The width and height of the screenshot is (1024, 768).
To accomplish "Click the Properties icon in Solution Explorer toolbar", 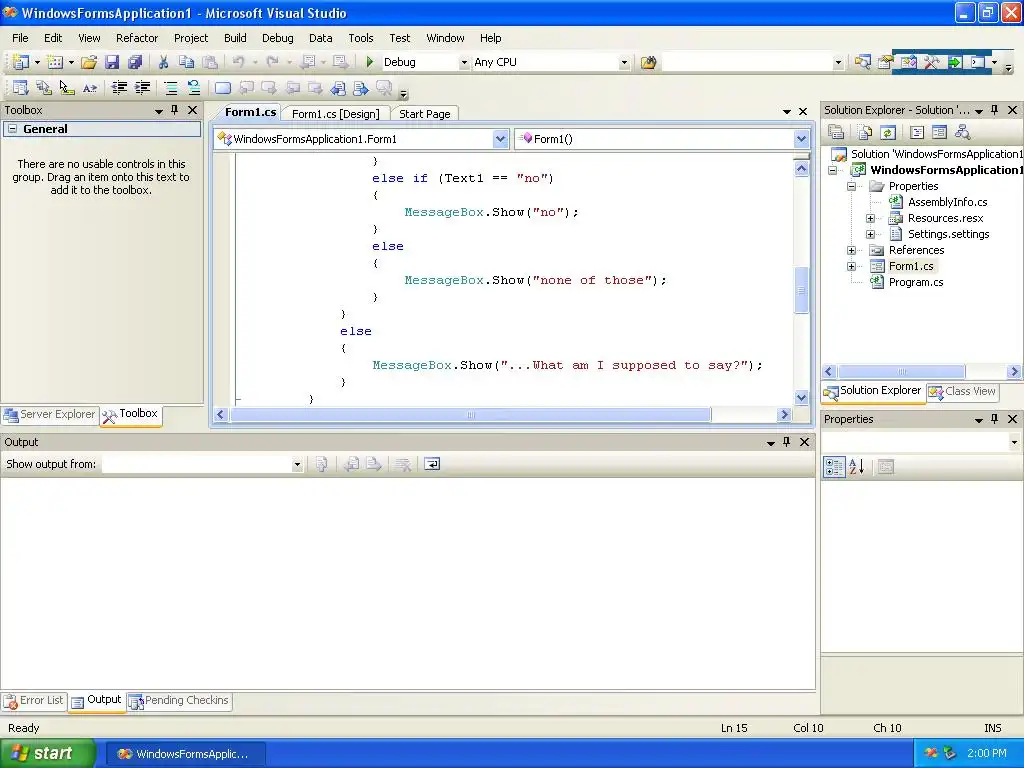I will click(x=836, y=133).
